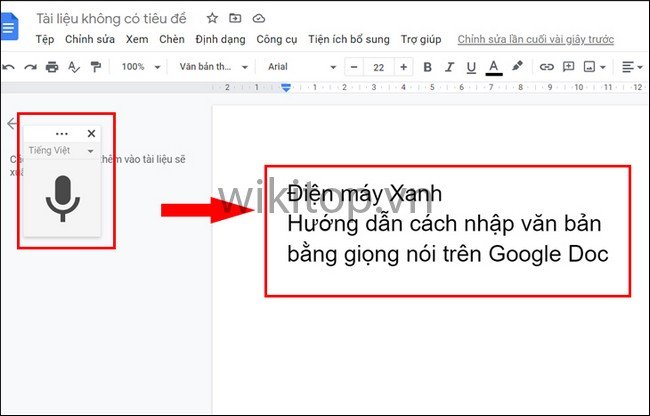Check the cloud save status icon
This screenshot has height=416, width=650.
tap(259, 18)
